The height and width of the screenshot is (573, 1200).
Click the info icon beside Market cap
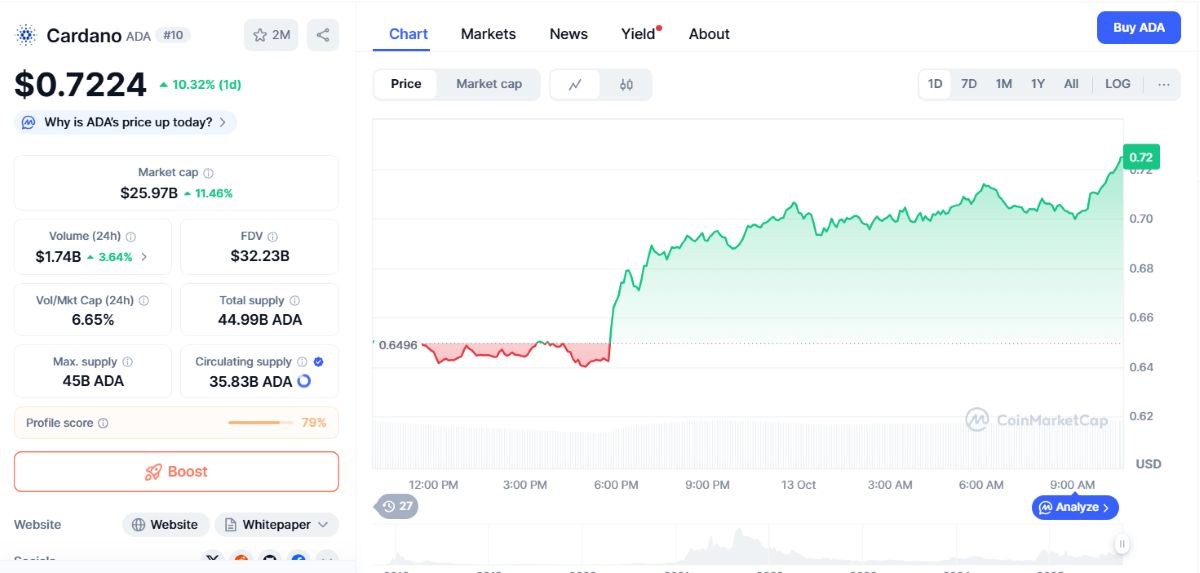coord(208,173)
